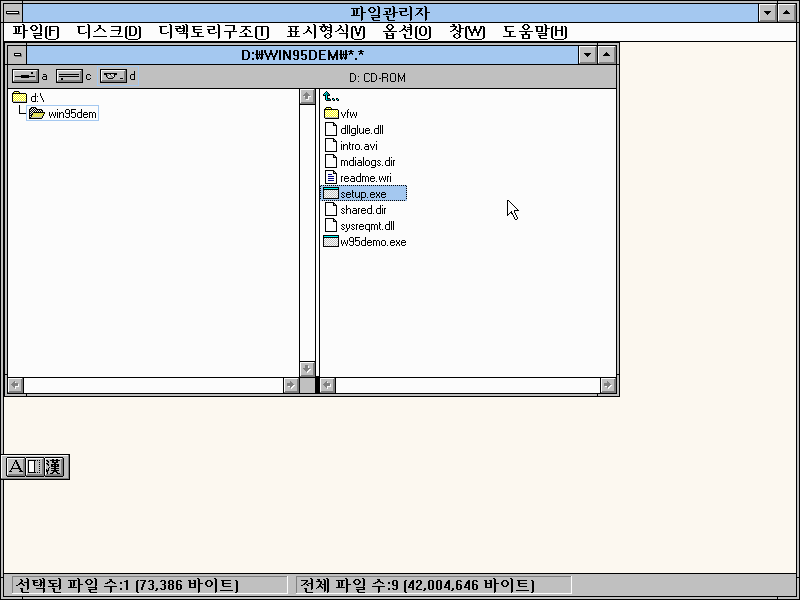Select sysreqmt.dll file

pyautogui.click(x=359, y=226)
